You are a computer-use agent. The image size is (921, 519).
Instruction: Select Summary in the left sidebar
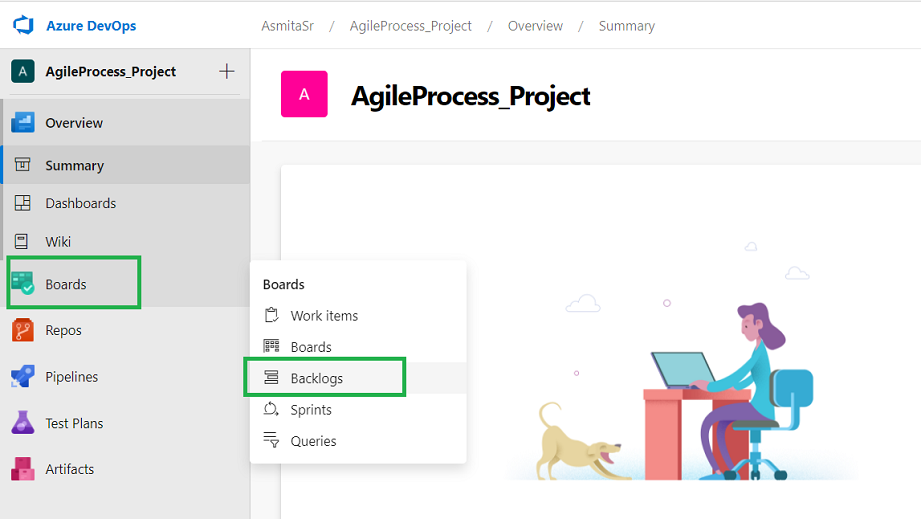coord(74,166)
